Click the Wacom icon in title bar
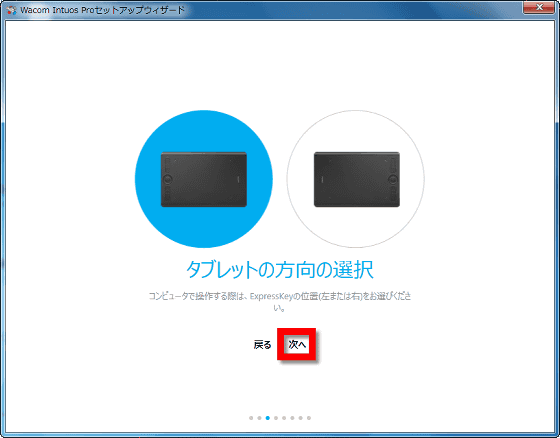This screenshot has width=560, height=438. tap(11, 10)
